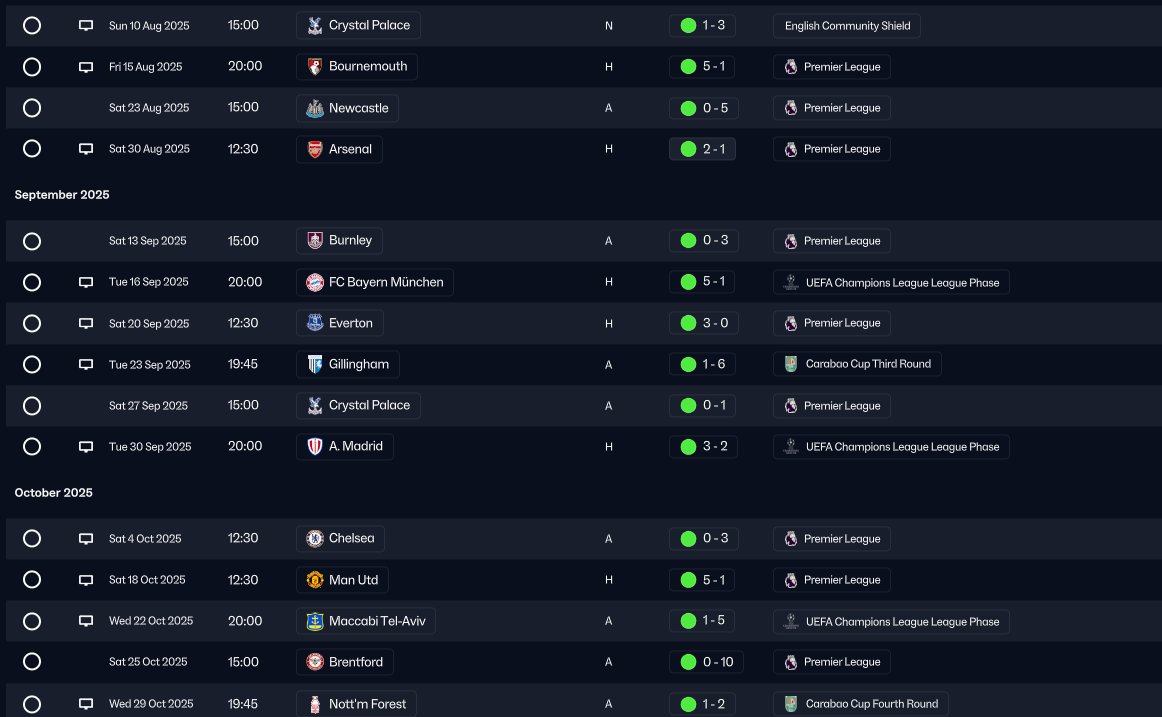This screenshot has width=1162, height=717.
Task: Select the radio circle for Burnley fixture
Action: 32,241
